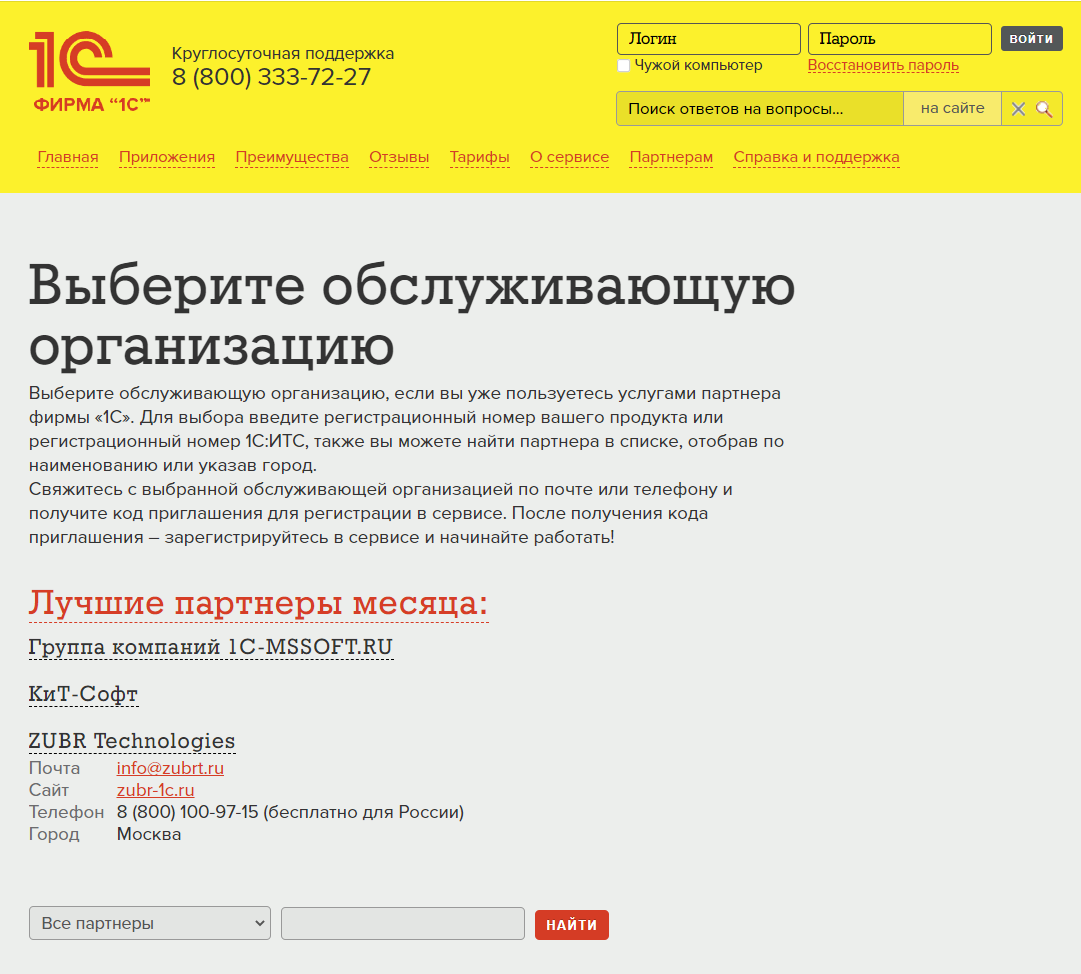Click the 'Поиск ответов на вопросы...' search field
This screenshot has height=974, width=1081.
(760, 108)
